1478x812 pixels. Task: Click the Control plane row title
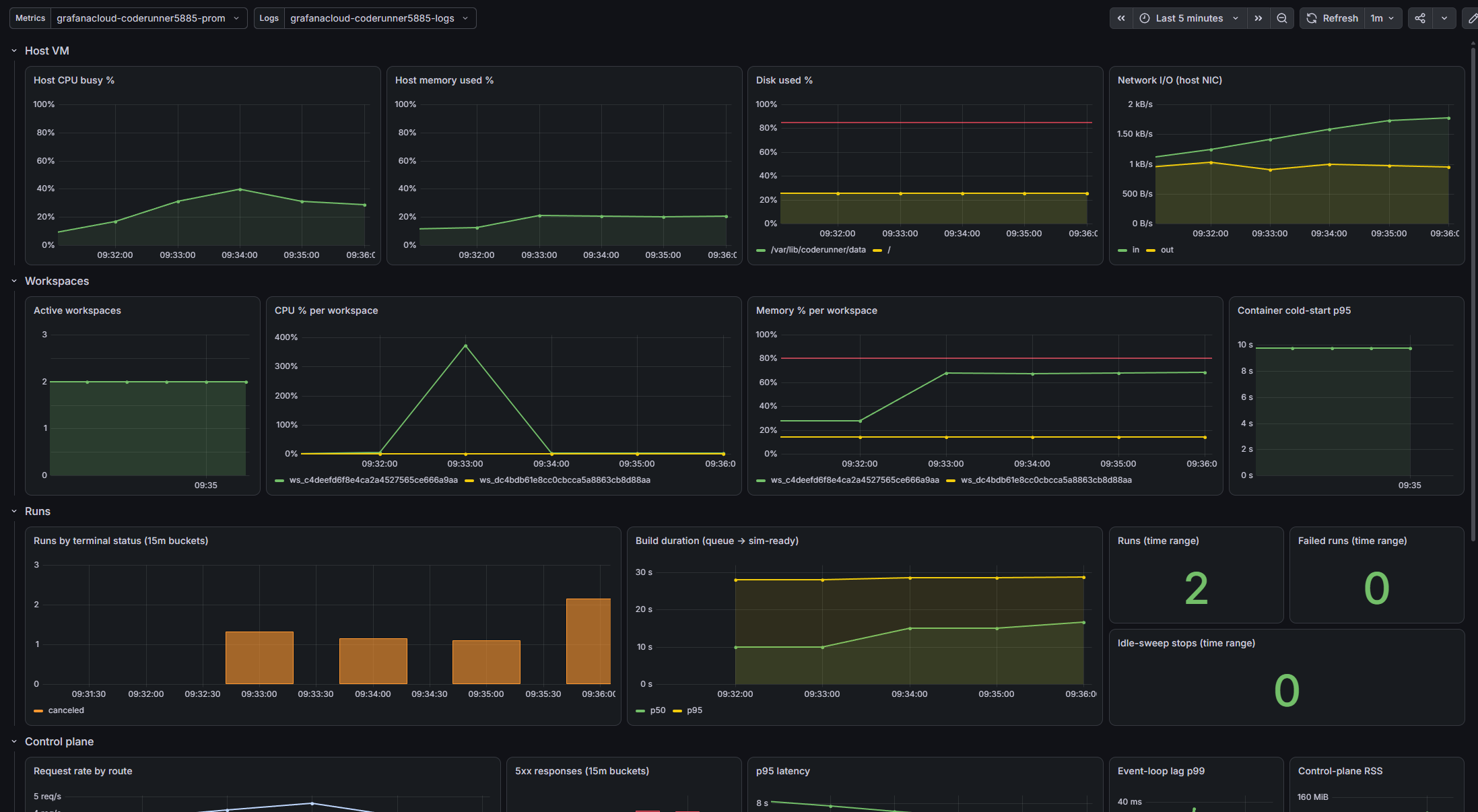(59, 741)
